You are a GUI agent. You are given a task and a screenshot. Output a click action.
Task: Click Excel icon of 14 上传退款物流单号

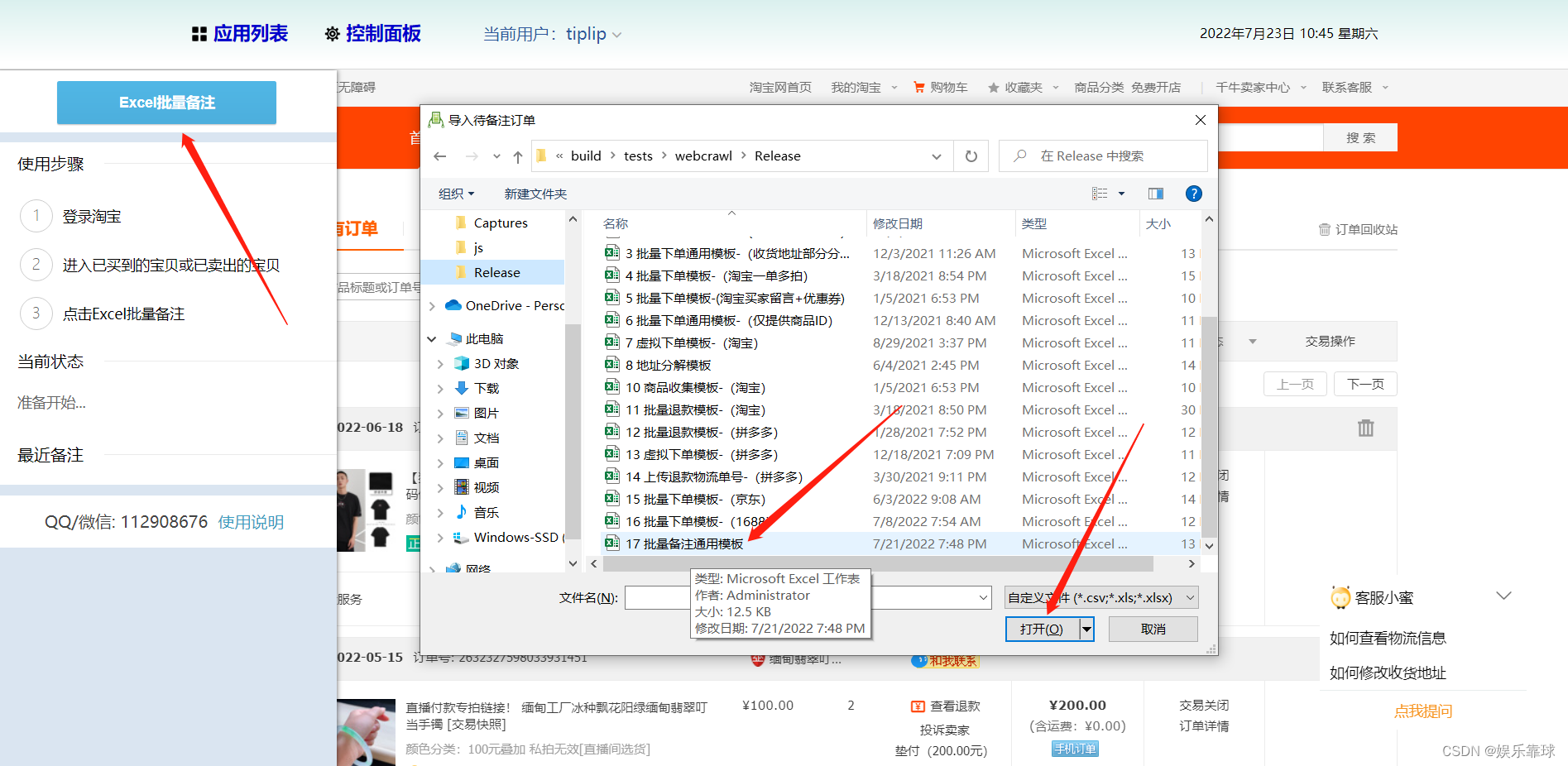coord(612,476)
